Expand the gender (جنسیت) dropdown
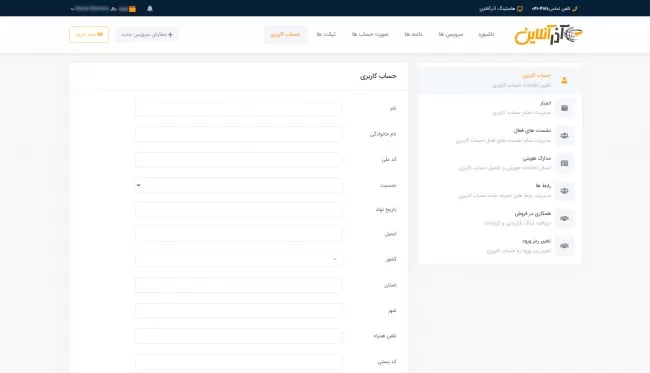Screen dimensions: 650x373 239,185
